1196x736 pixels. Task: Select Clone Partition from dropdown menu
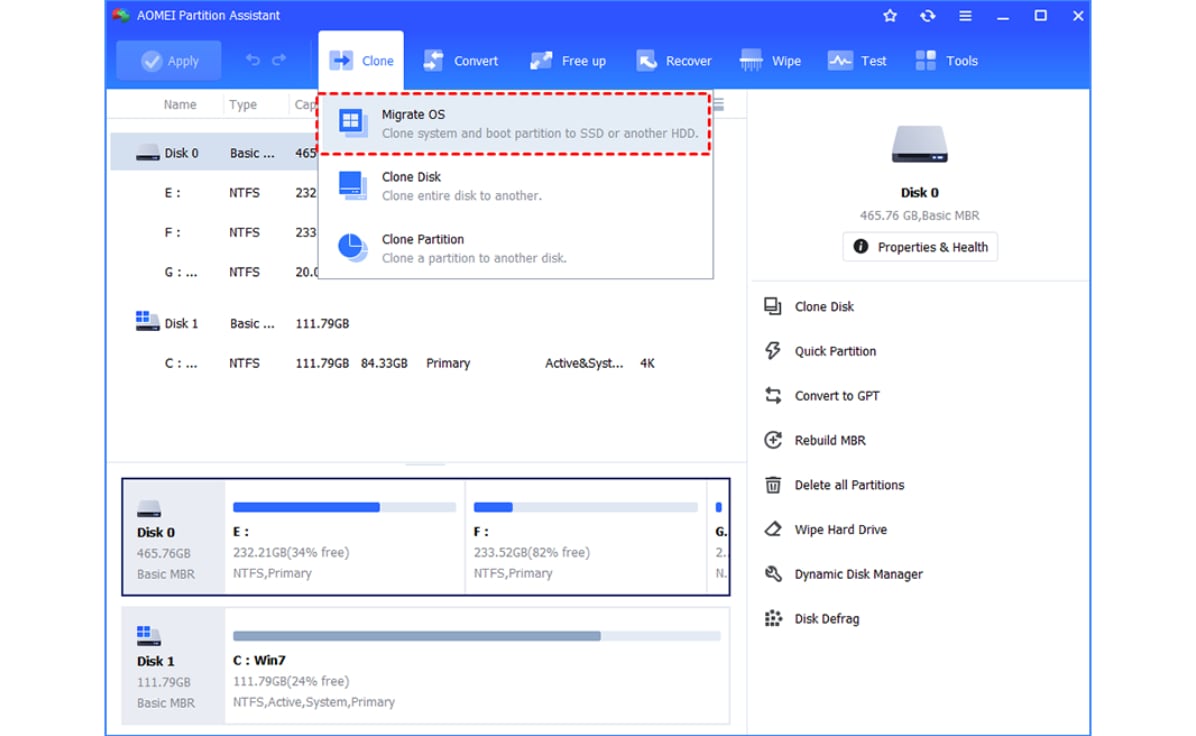pos(515,249)
